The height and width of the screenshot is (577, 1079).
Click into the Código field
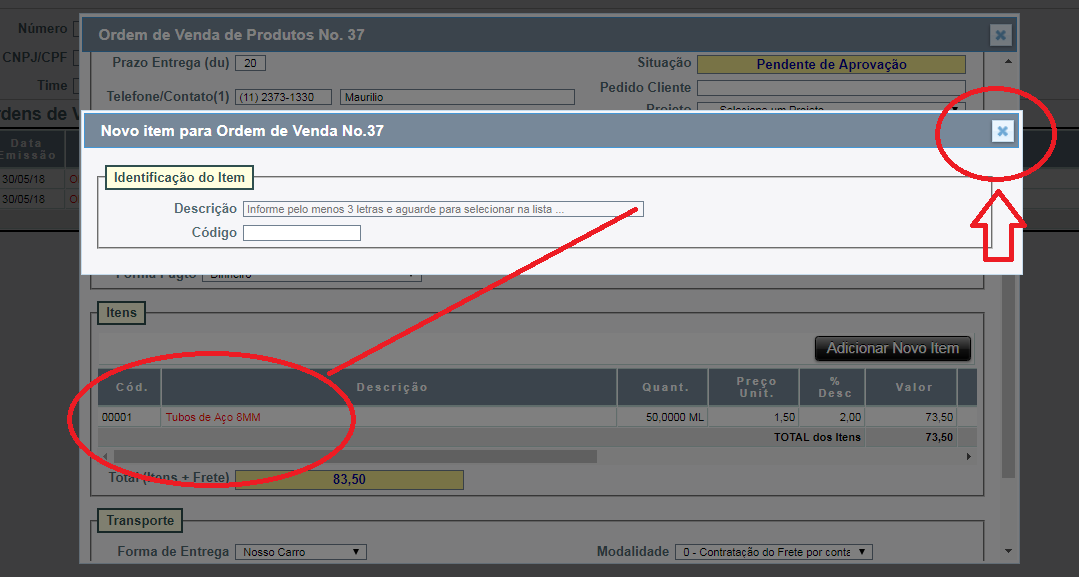[301, 233]
